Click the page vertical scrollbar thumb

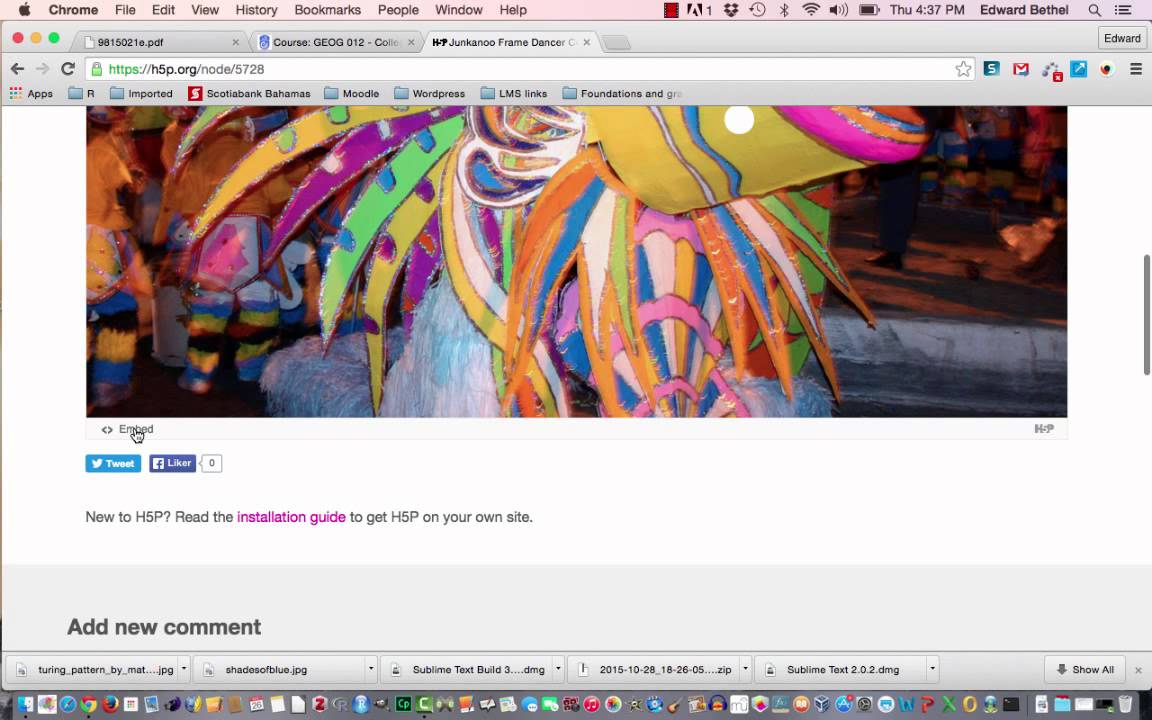click(1146, 314)
